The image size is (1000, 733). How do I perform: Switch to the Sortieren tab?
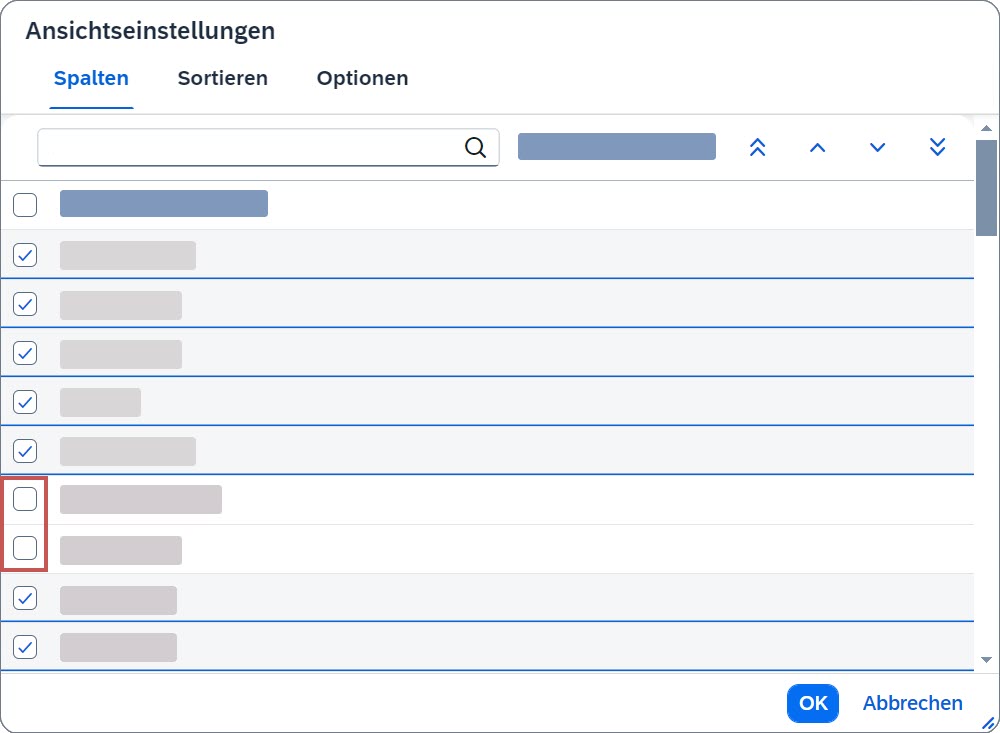tap(222, 78)
